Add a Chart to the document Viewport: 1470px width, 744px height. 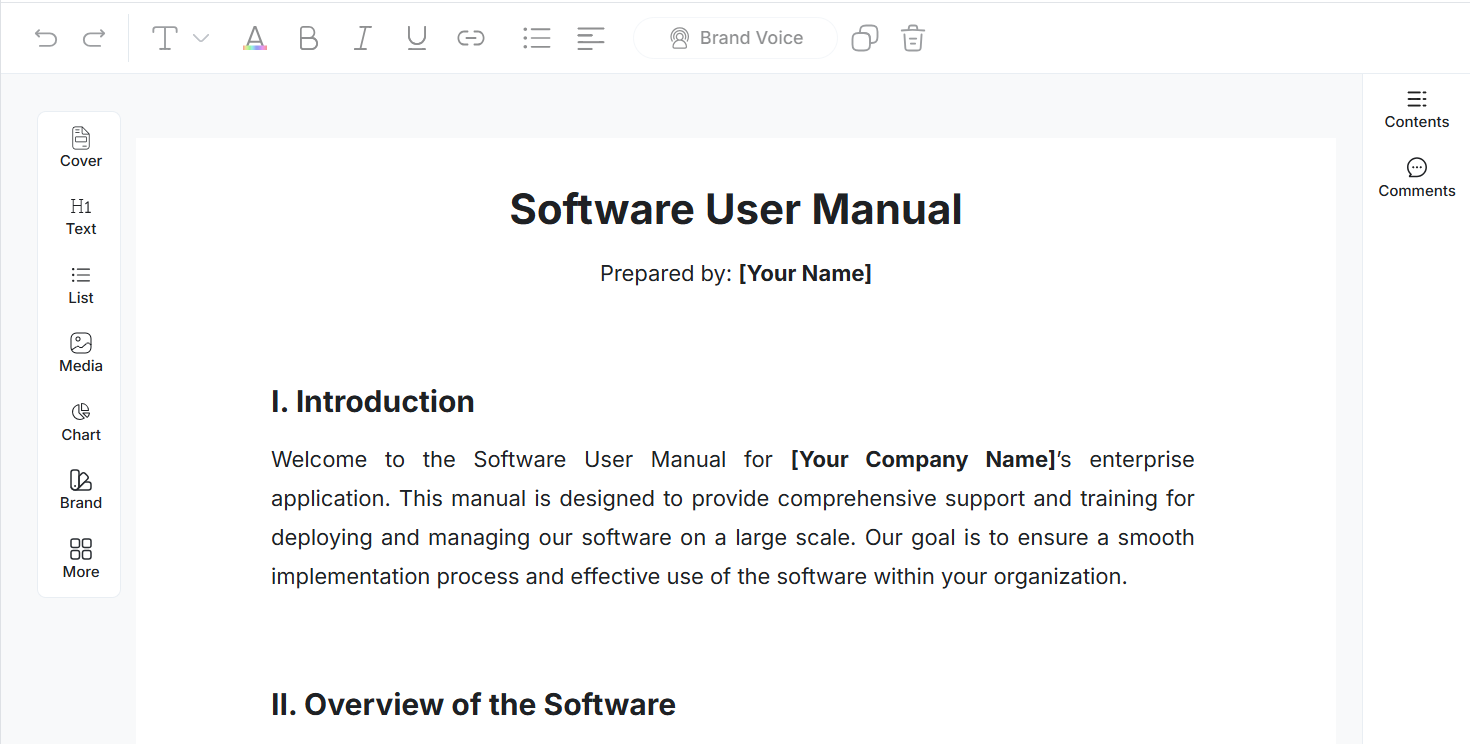click(80, 419)
